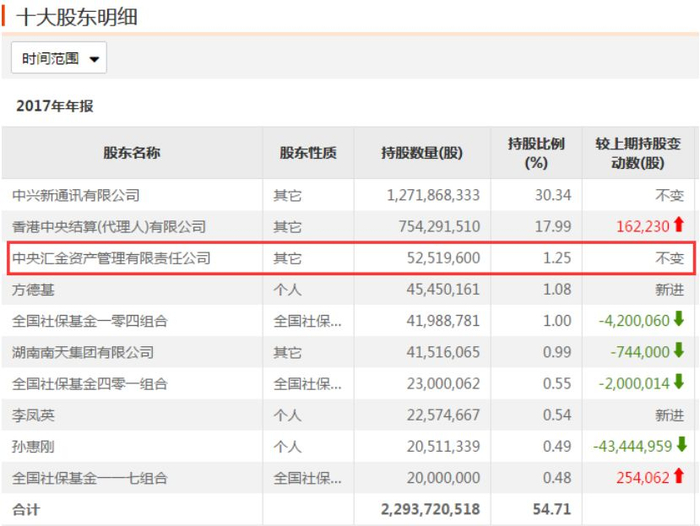Click holding amount 1,271,868,333

click(433, 195)
